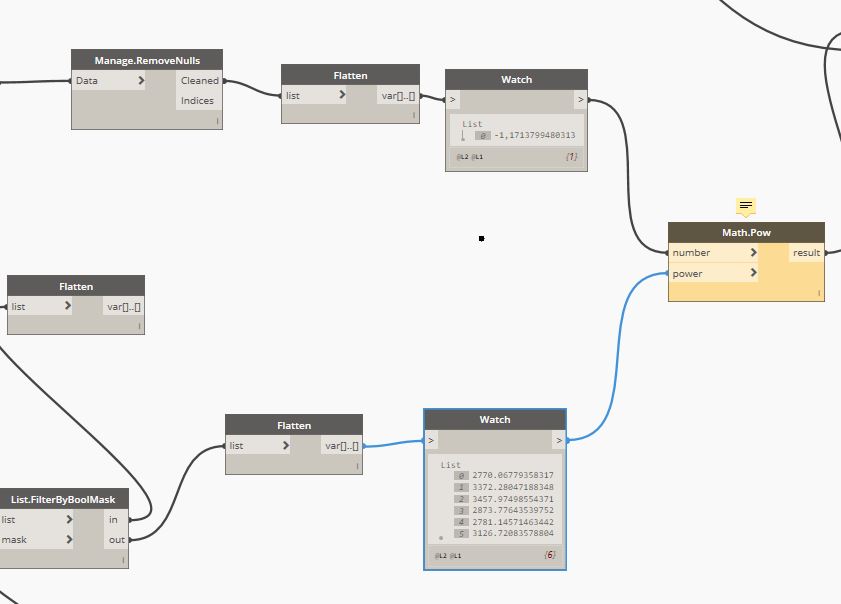Expand the chevron on Math.Pow number port
The image size is (841, 604).
[752, 253]
